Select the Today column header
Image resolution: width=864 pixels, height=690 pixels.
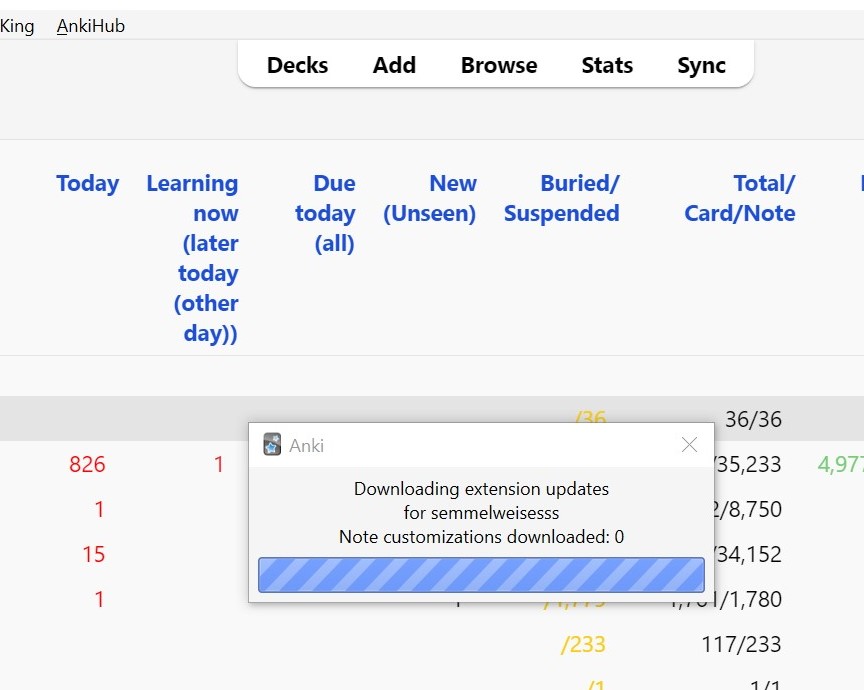[x=87, y=184]
